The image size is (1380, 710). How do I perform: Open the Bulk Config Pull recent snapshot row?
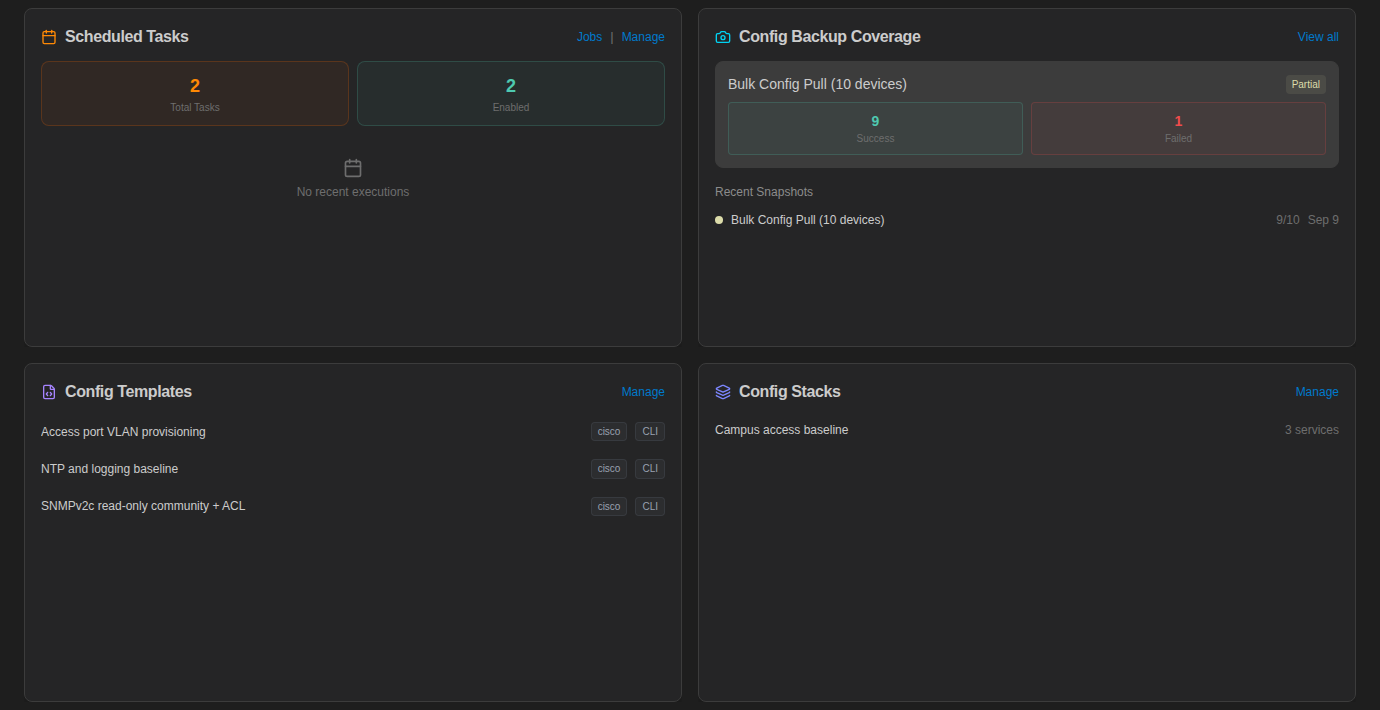click(1027, 220)
